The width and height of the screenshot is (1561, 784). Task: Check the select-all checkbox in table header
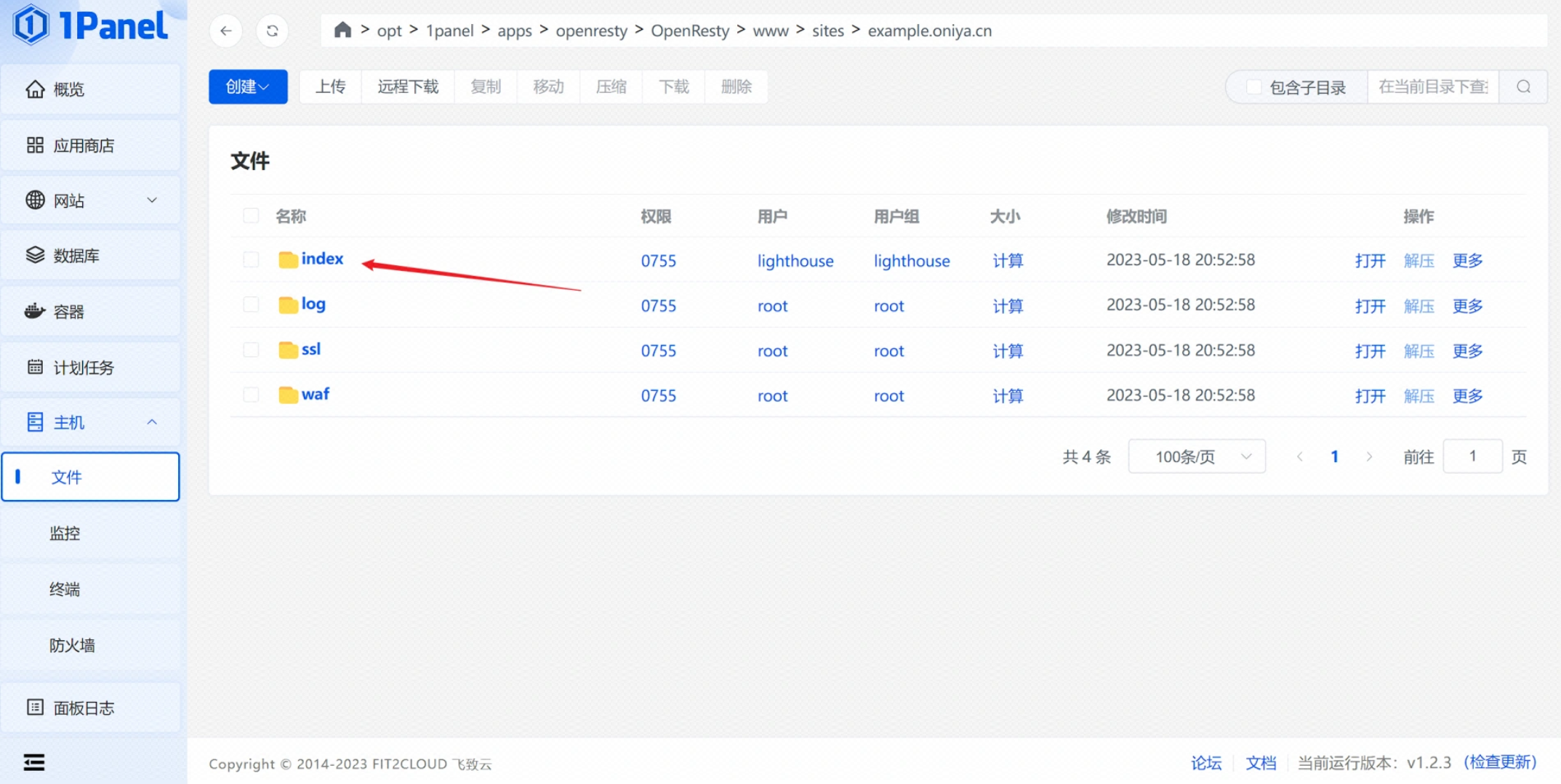pos(251,216)
